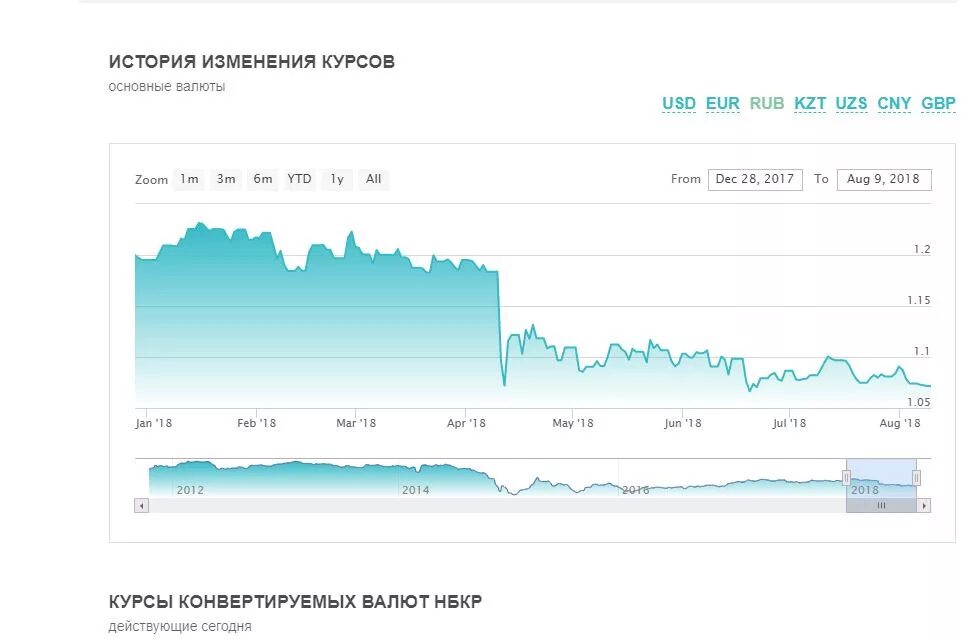Show All time range
The image size is (979, 639).
click(373, 179)
